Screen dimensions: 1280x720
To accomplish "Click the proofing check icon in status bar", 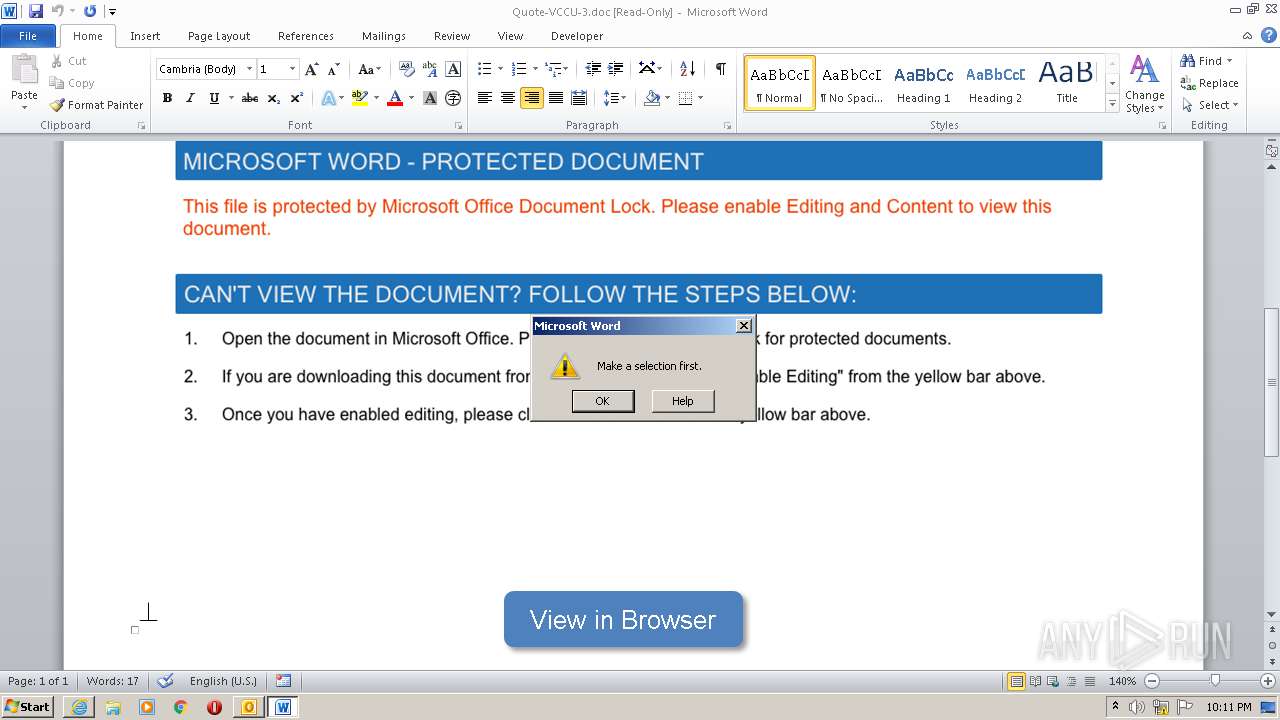I will pos(166,681).
